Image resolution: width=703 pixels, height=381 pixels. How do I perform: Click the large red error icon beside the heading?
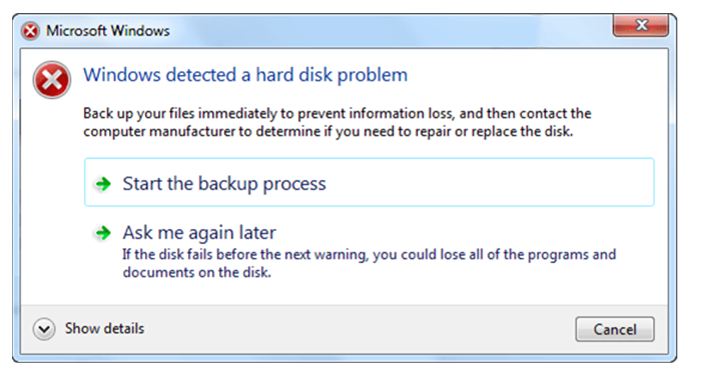point(52,80)
